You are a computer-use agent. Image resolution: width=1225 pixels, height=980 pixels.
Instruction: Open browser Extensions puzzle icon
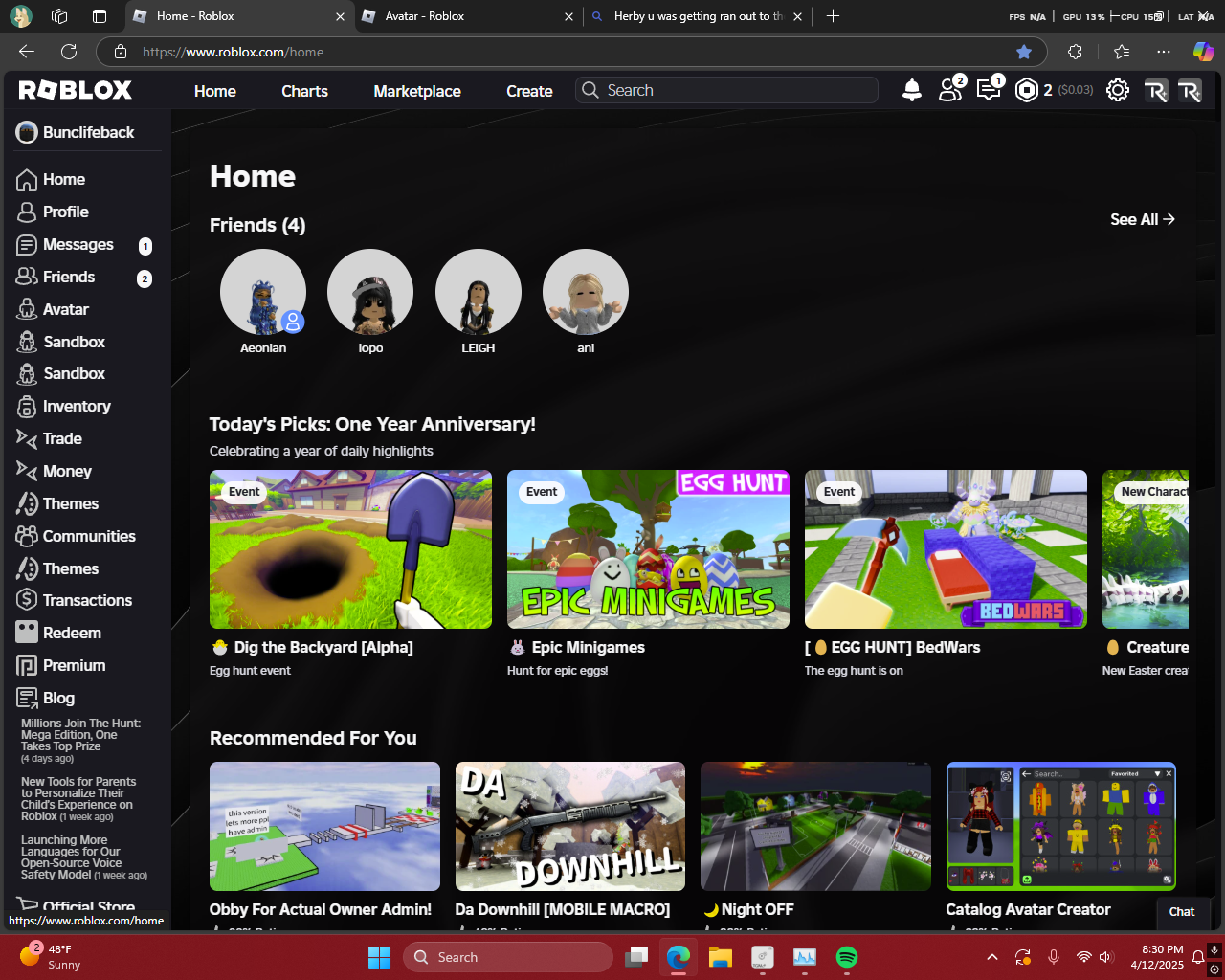[x=1075, y=52]
